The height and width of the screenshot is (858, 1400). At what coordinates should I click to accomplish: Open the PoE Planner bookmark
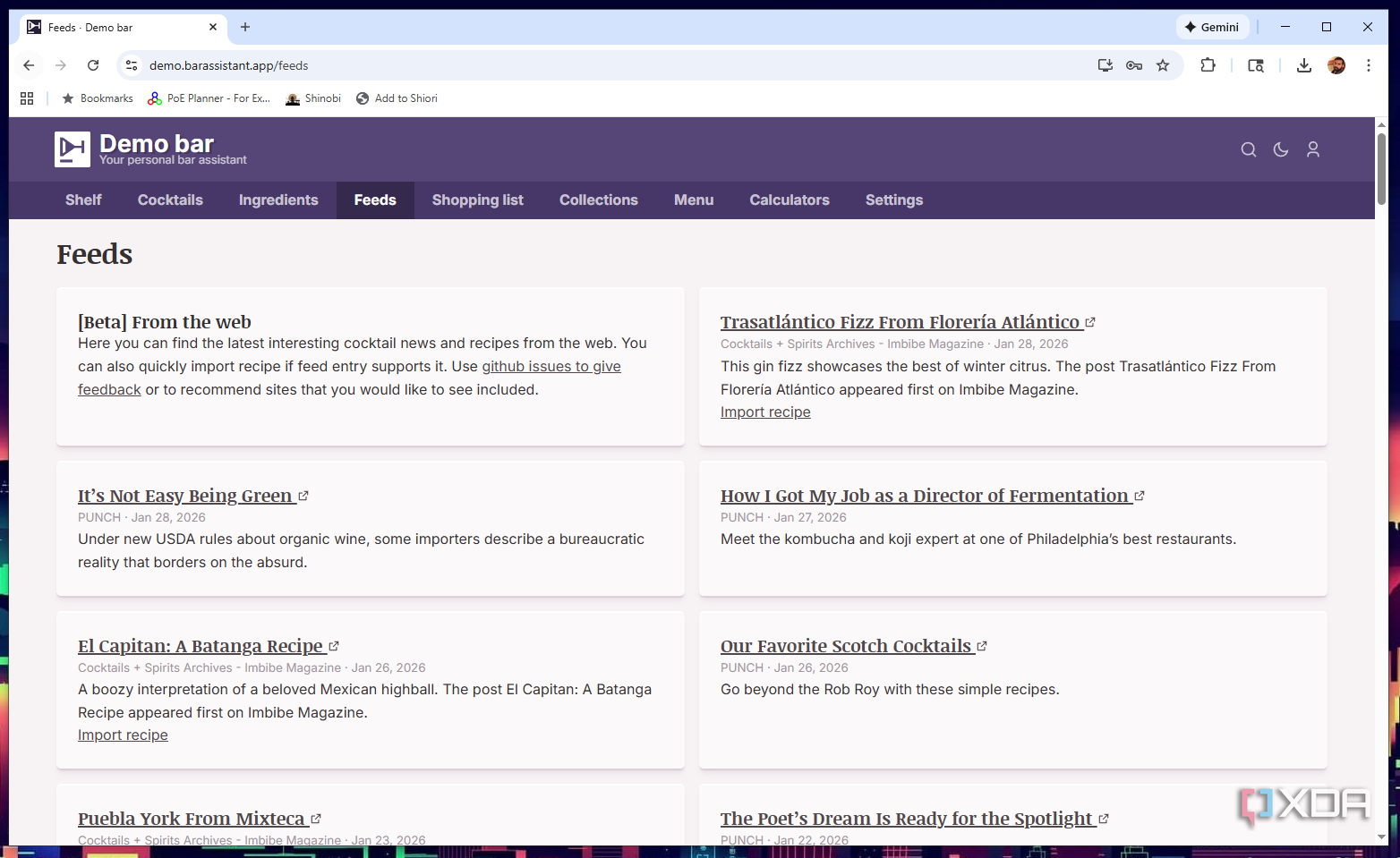pyautogui.click(x=209, y=98)
